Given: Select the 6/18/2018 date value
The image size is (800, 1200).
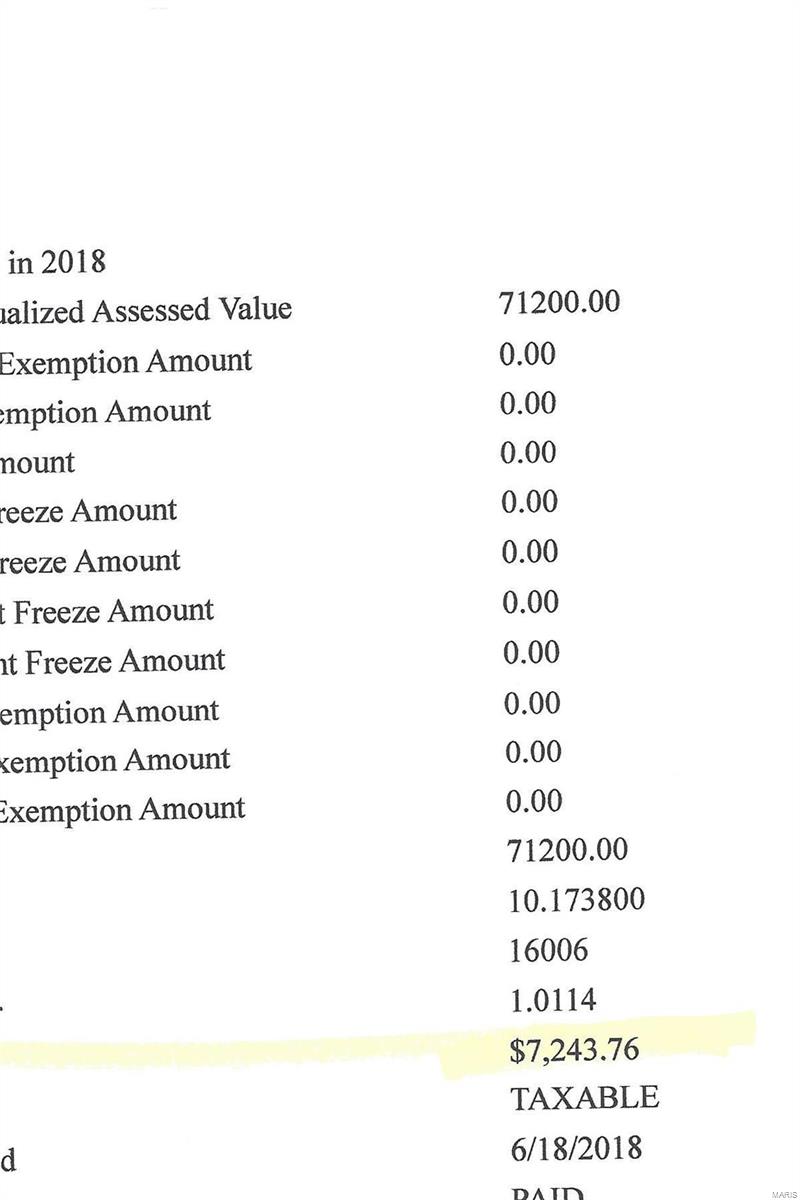Looking at the screenshot, I should (x=576, y=1148).
